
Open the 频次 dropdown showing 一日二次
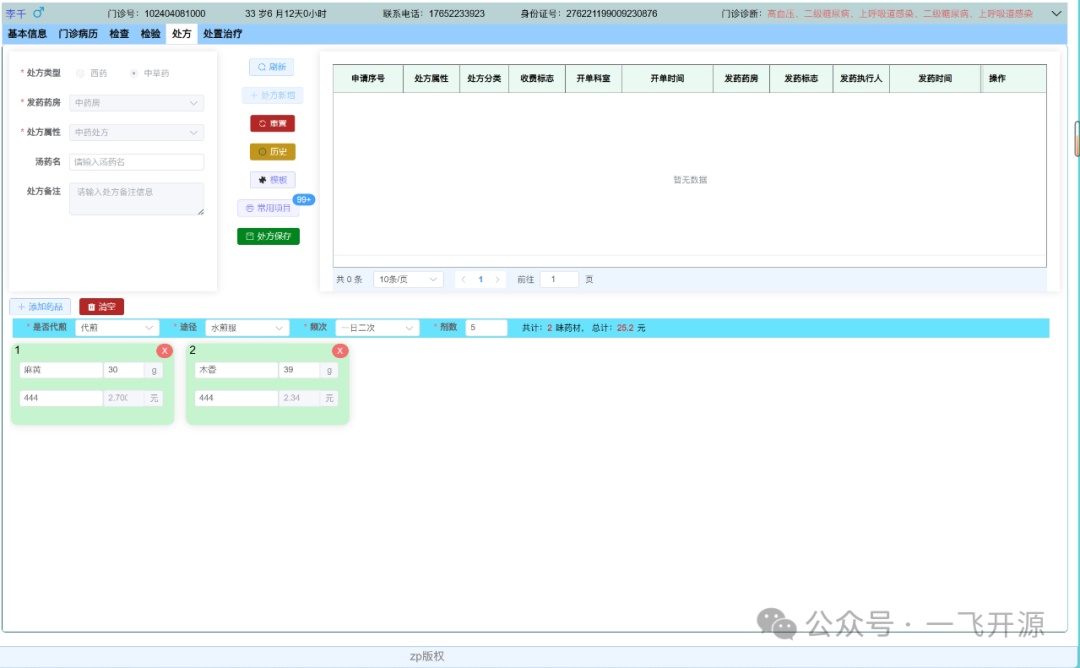point(377,328)
